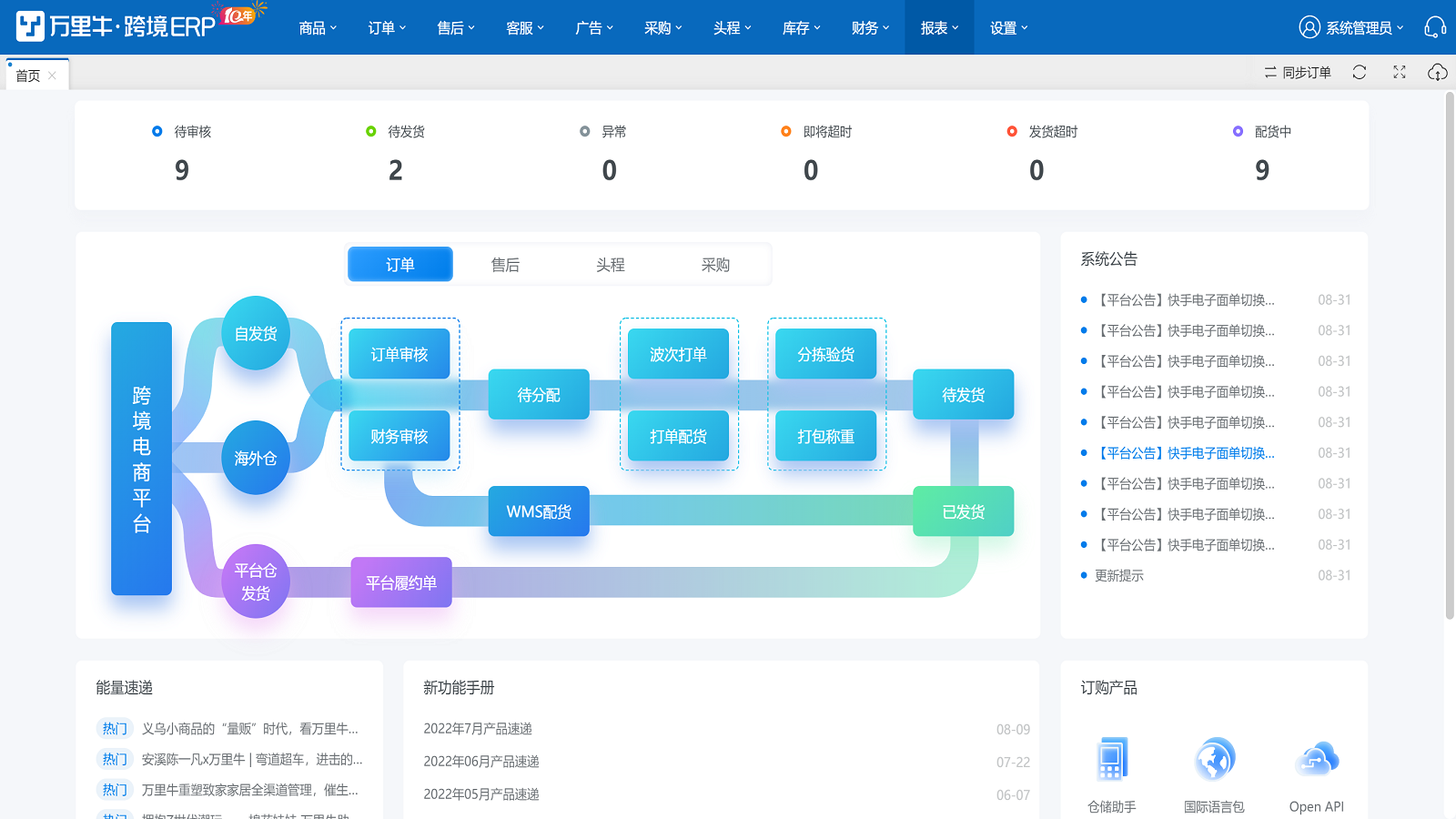Viewport: 1456px width, 819px height.
Task: Open the 待发货 count of 2
Action: 396,170
